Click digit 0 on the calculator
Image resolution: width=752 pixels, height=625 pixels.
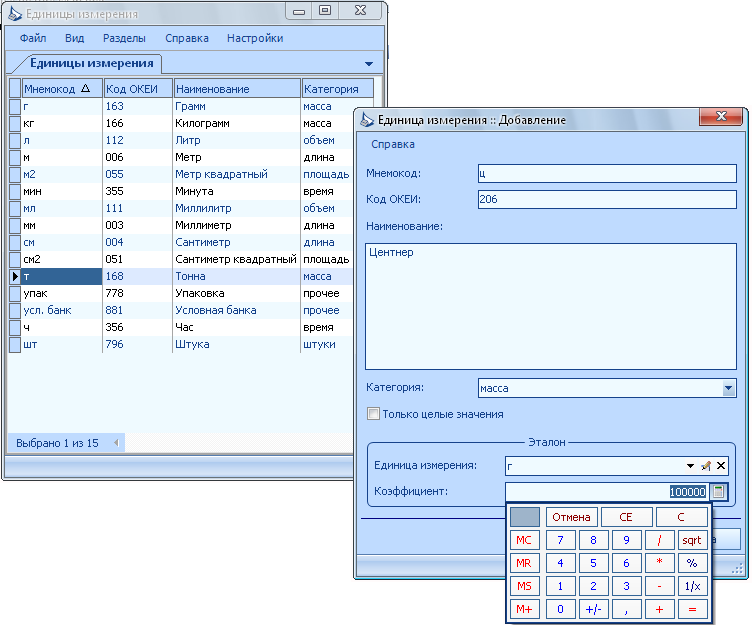coord(560,609)
